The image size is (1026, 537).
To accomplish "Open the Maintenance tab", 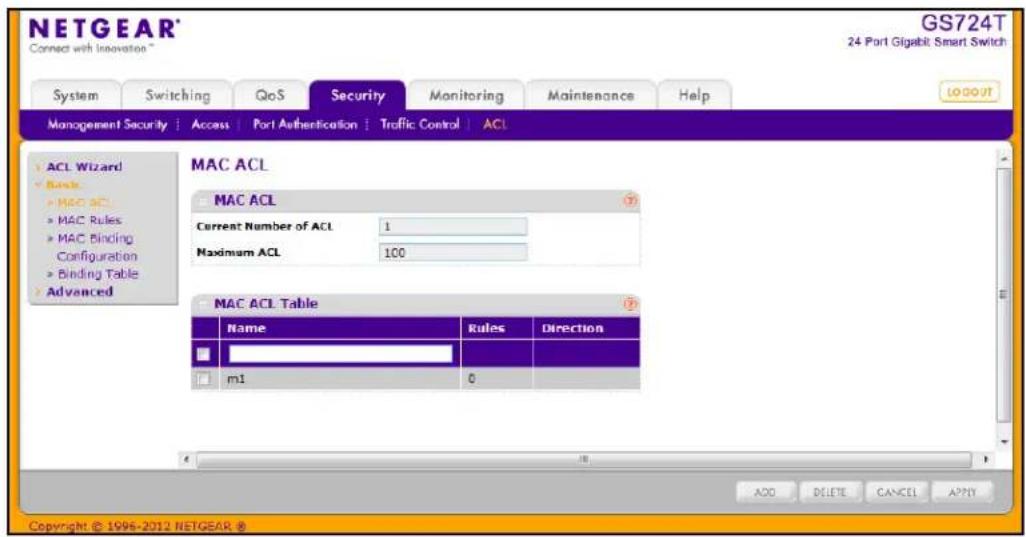I will point(590,95).
